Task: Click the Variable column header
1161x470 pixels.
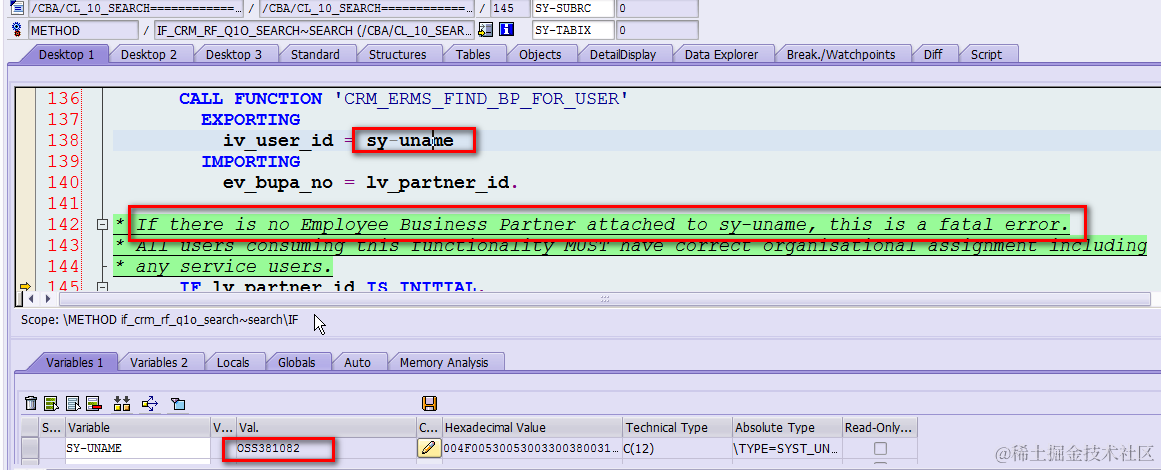Action: point(138,427)
